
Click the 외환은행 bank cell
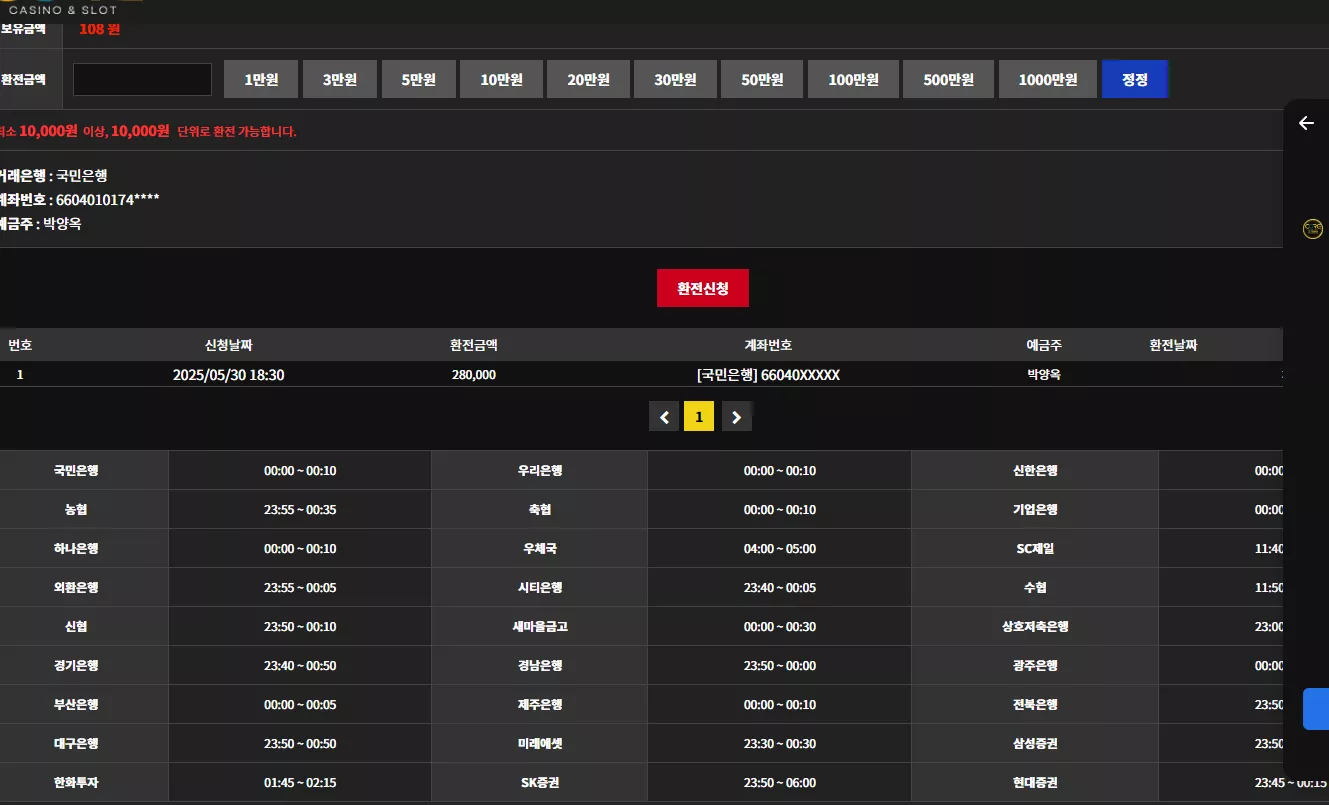(x=83, y=588)
